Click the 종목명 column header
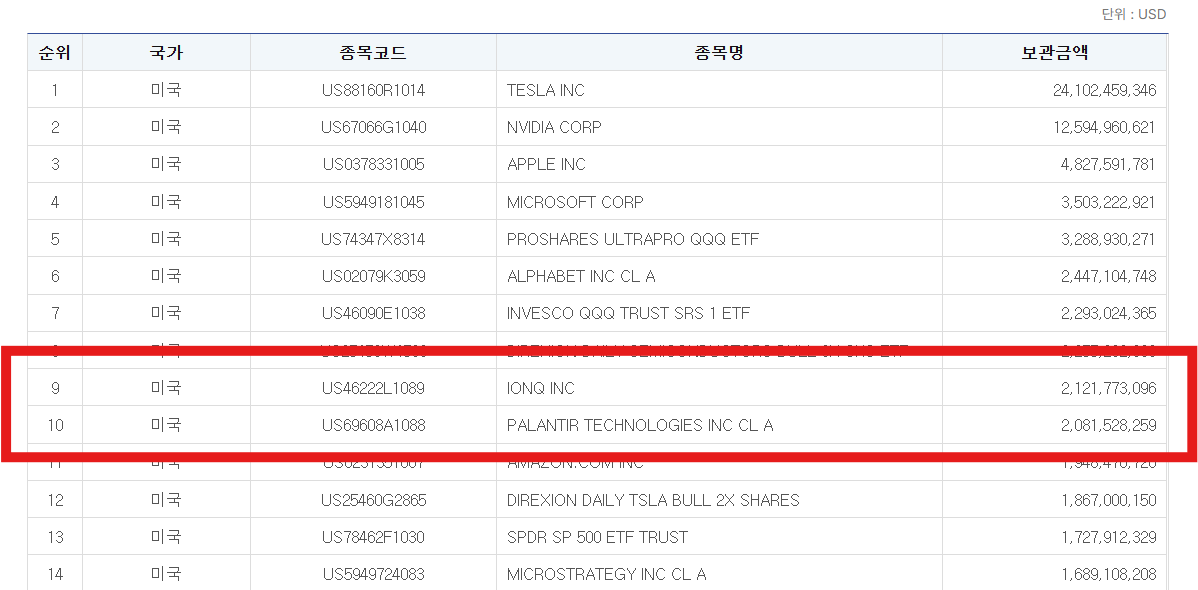Screen dimensions: 1198x590 point(719,53)
